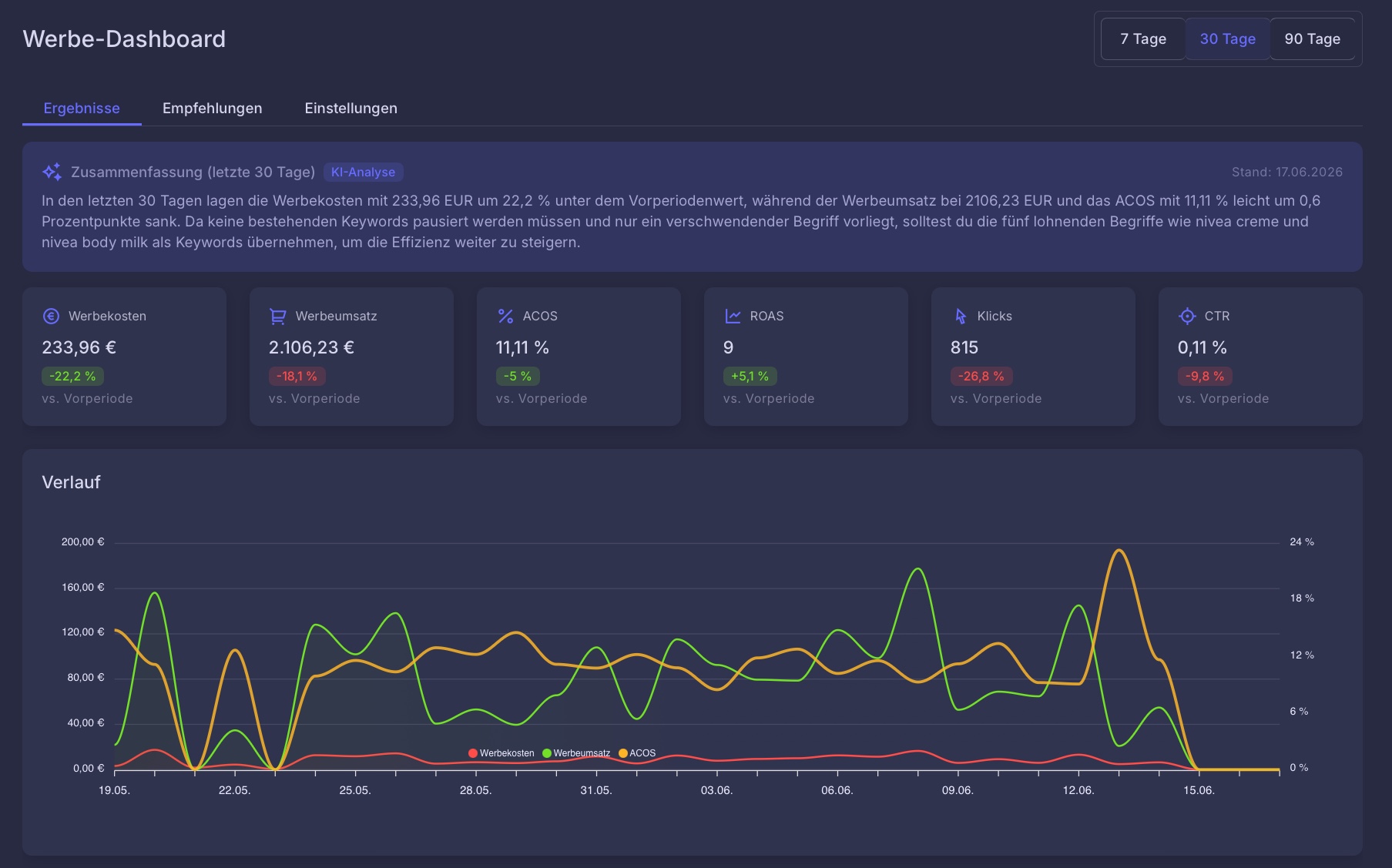Go to the Ergebnisse tab
The image size is (1392, 868).
point(82,108)
